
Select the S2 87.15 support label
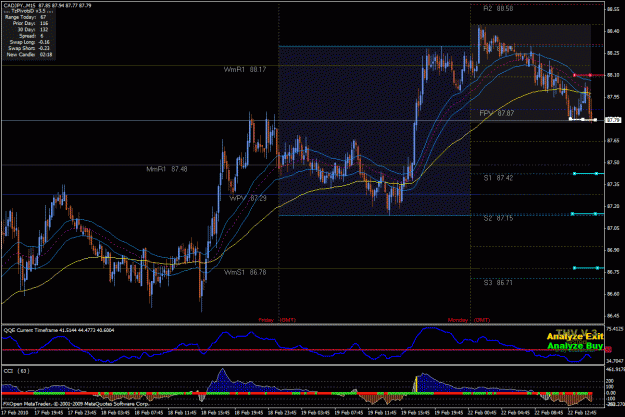(498, 218)
